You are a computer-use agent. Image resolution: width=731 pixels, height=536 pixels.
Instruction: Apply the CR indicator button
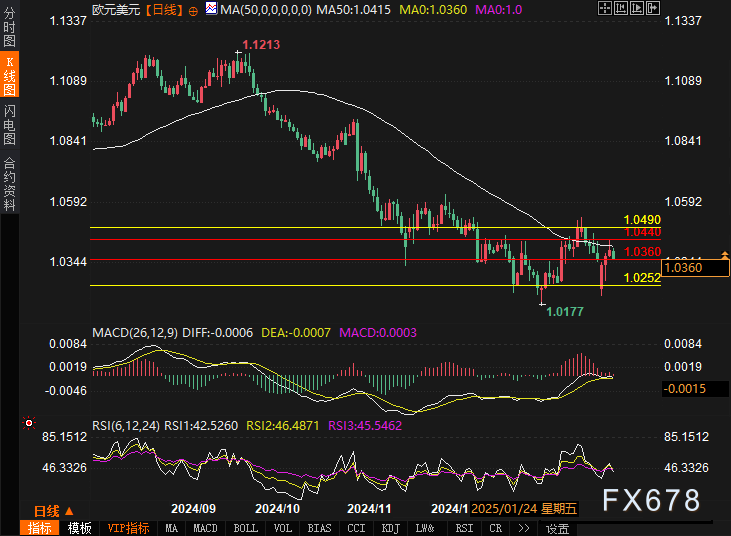pos(496,528)
